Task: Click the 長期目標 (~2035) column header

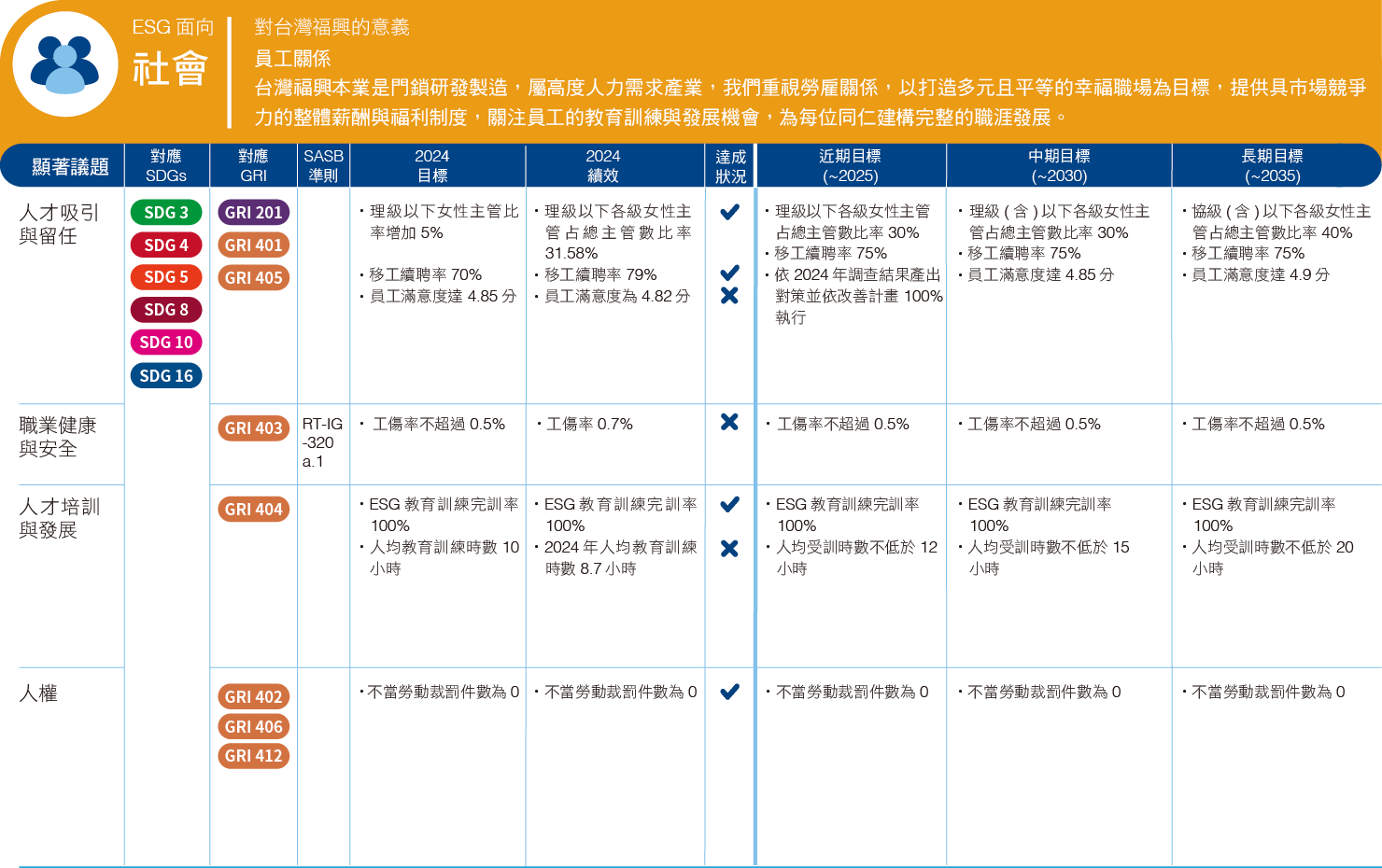Action: pyautogui.click(x=1273, y=166)
